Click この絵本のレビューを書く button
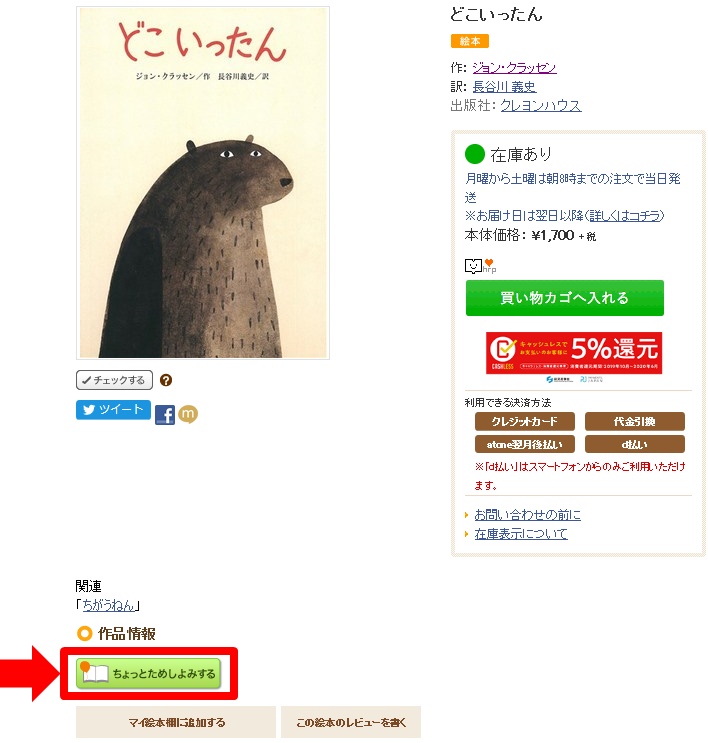Screen dimensions: 708x743 [351, 722]
